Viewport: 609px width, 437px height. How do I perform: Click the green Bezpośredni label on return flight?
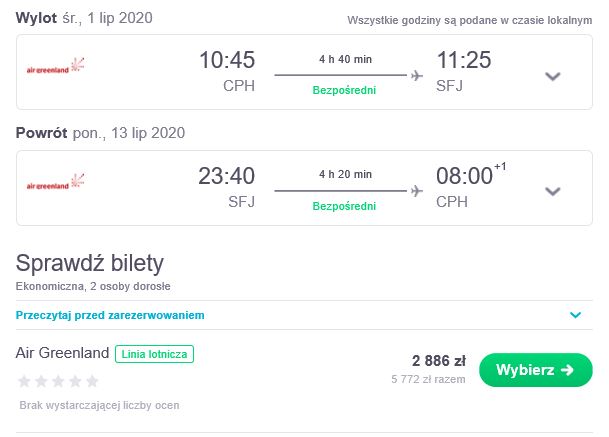[x=344, y=206]
